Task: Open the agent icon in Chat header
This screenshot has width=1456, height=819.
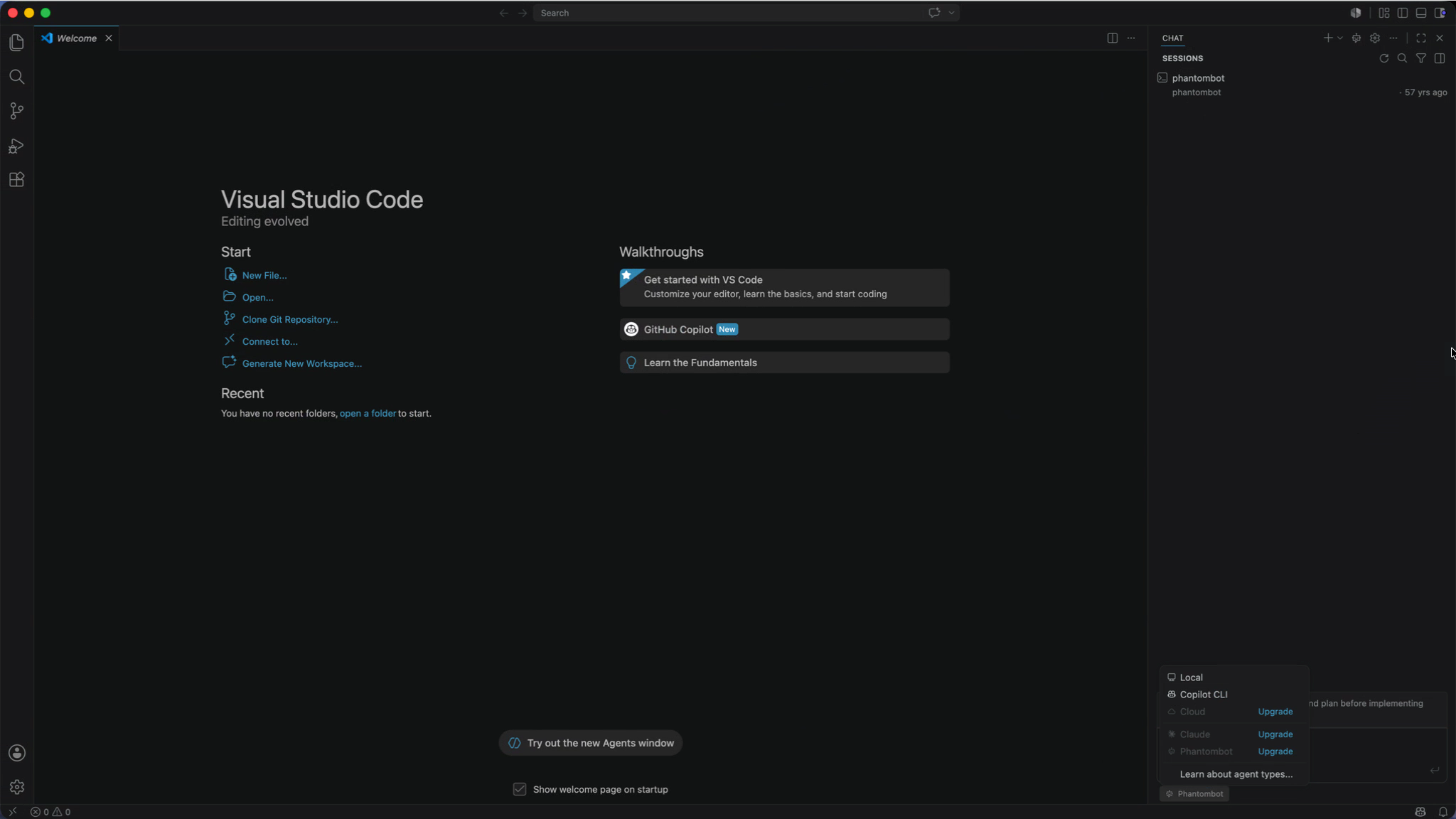Action: click(1356, 38)
